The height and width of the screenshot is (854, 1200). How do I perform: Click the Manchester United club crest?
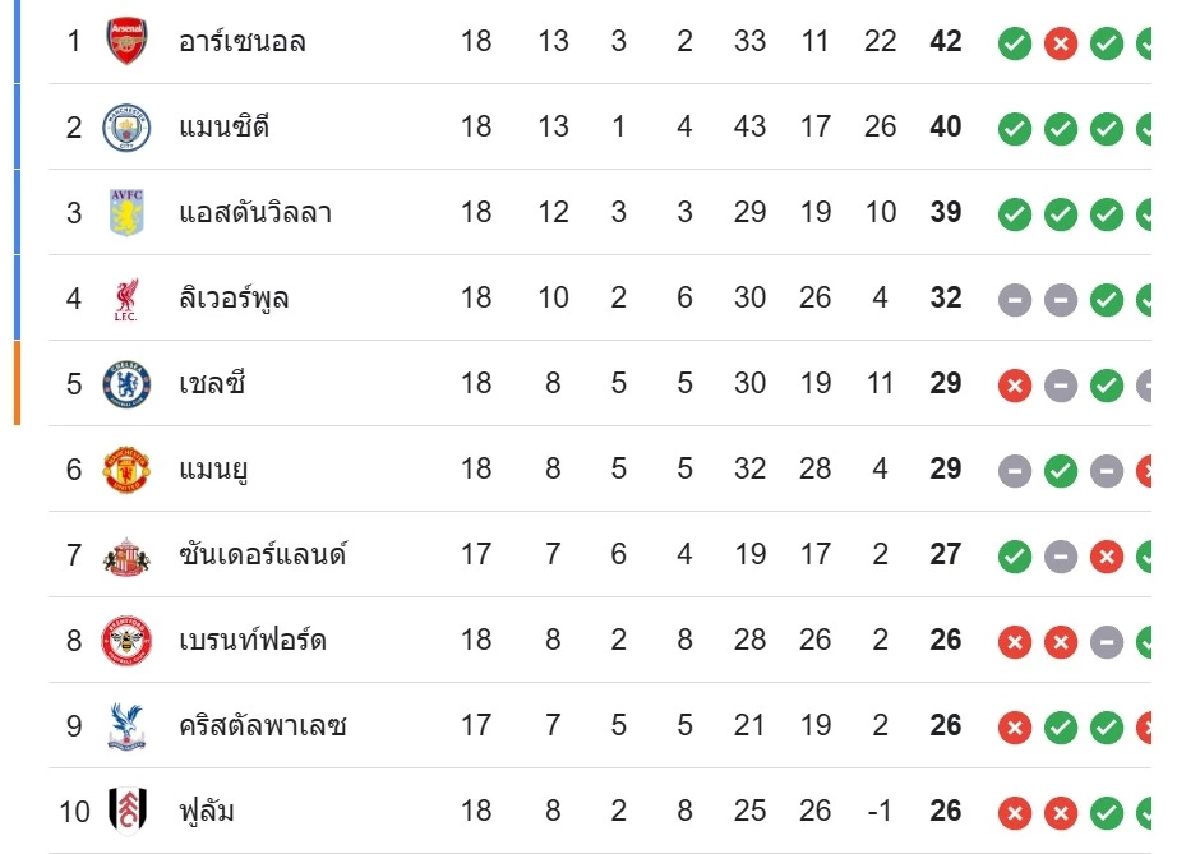pos(127,470)
